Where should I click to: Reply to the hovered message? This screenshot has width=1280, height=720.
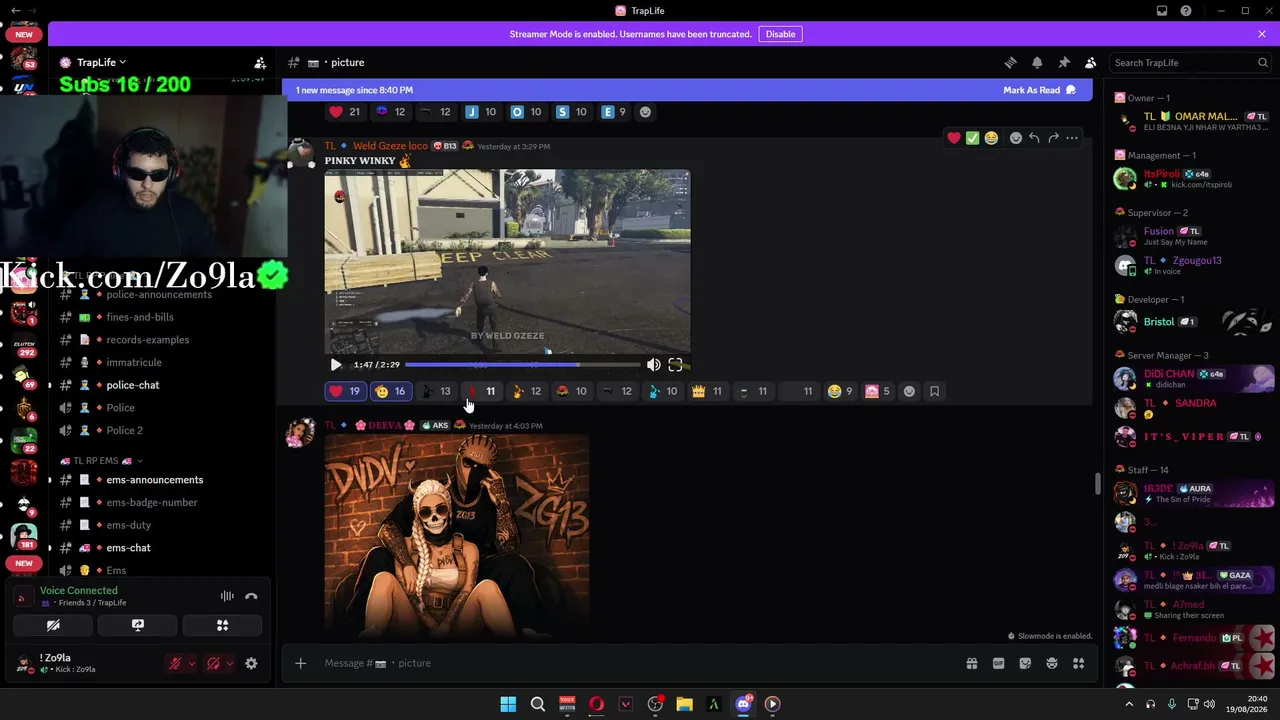(1034, 138)
